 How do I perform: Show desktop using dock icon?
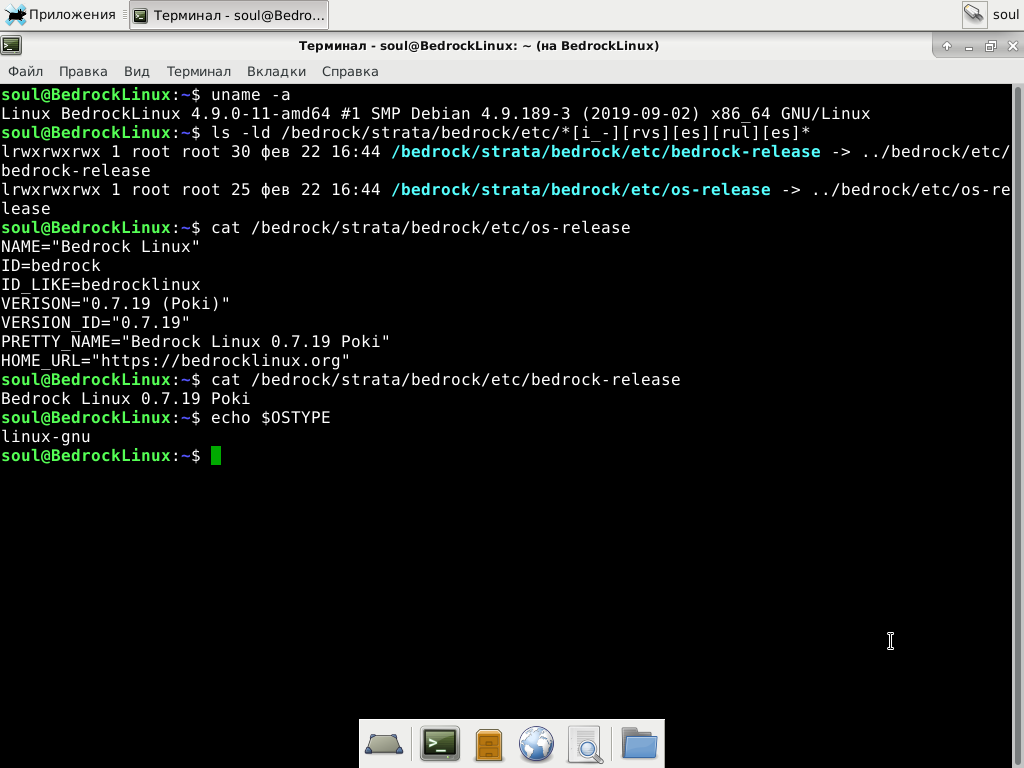[384, 743]
